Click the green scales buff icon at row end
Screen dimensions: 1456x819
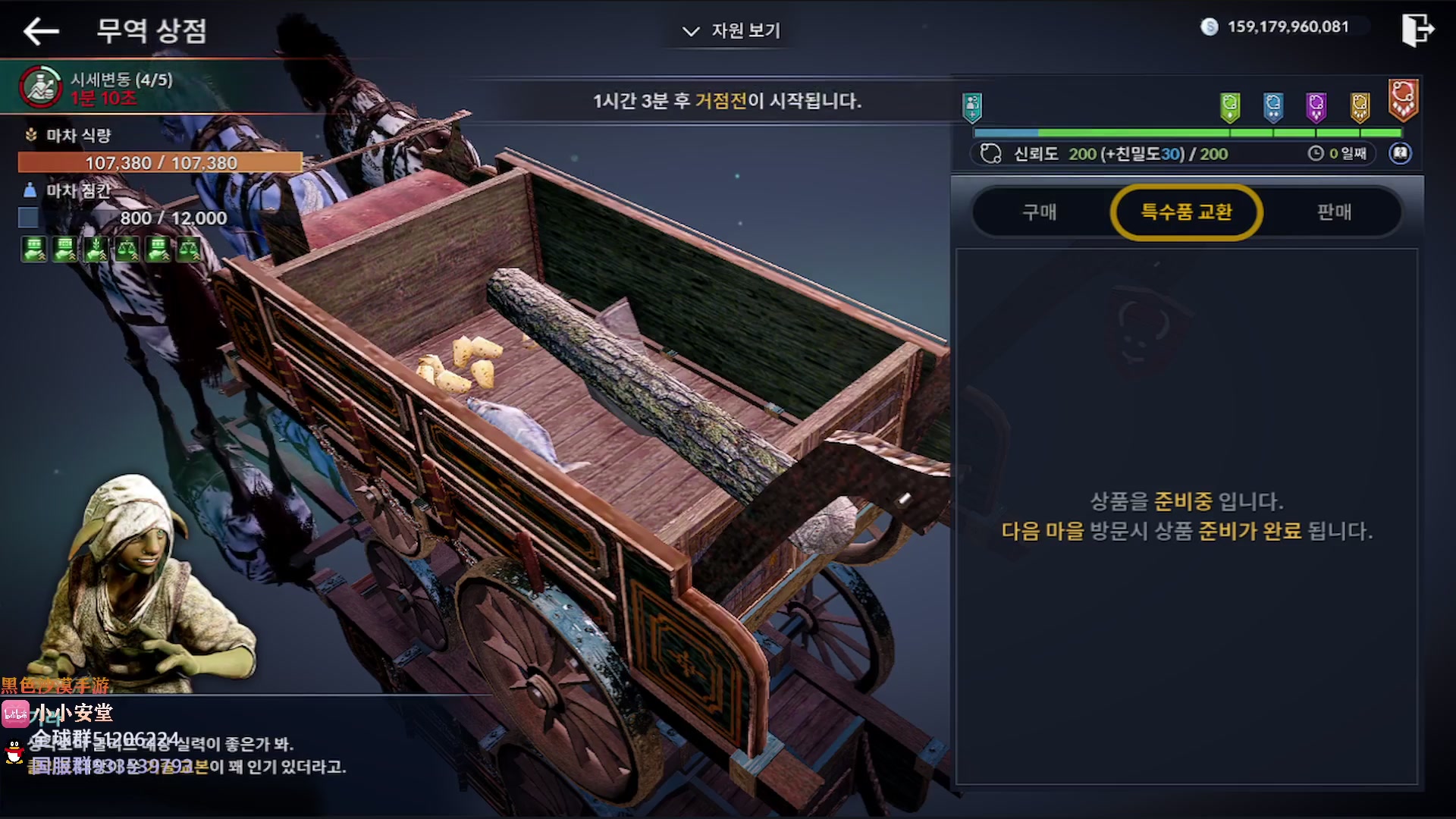(188, 249)
